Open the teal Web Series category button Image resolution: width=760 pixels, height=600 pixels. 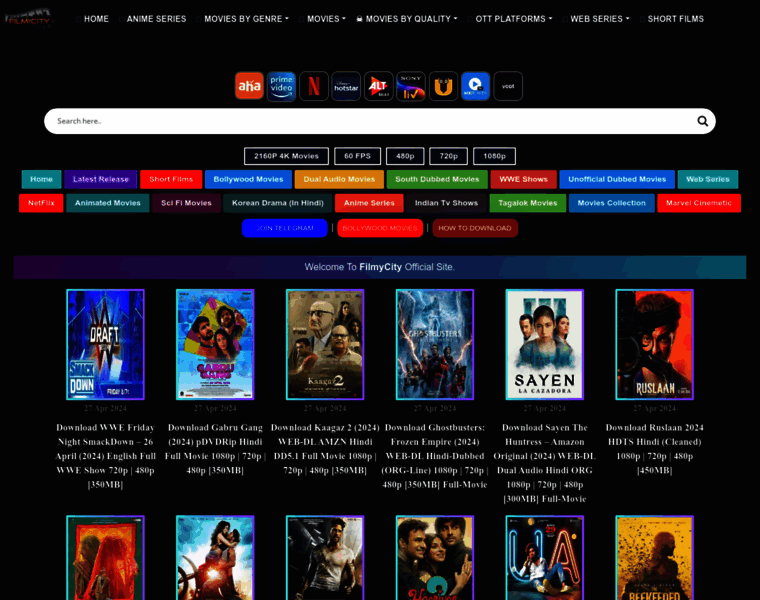coord(708,179)
